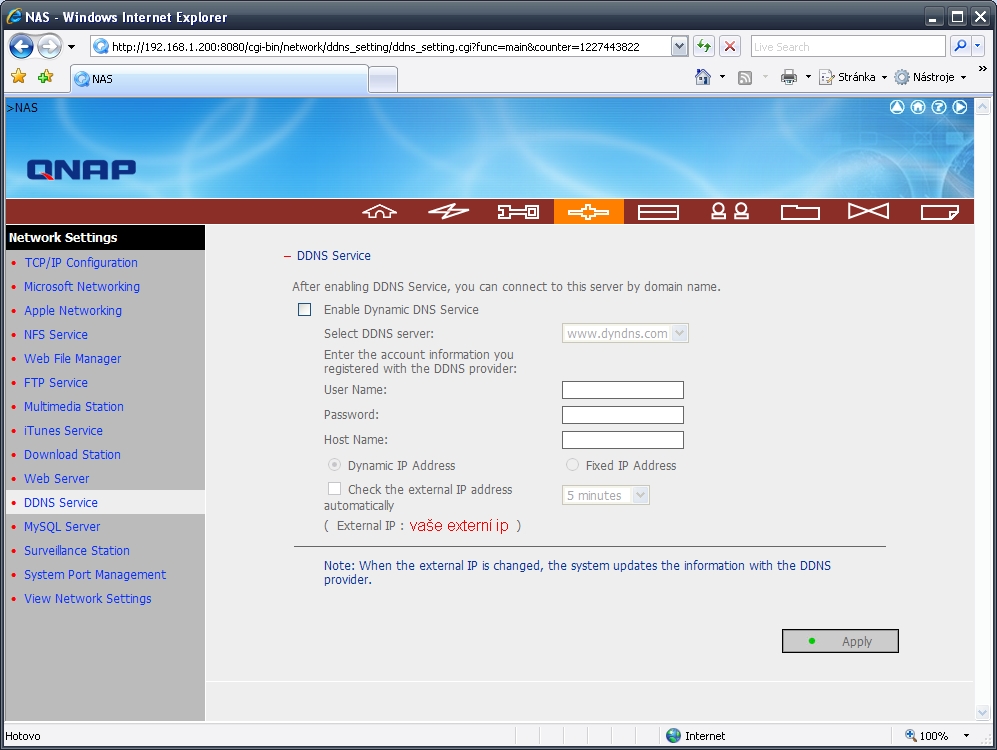Go back with the browser Back arrow
This screenshot has height=750, width=997.
pos(22,46)
